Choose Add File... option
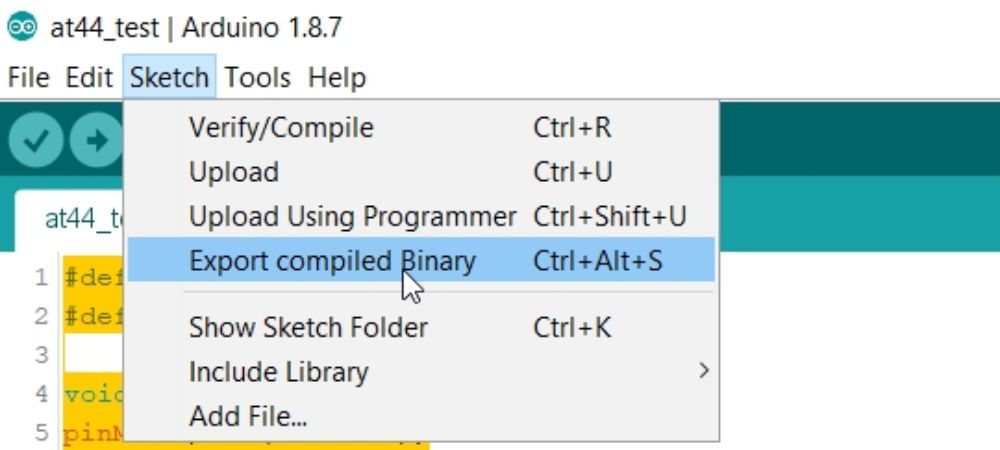Viewport: 1000px width, 450px height. (x=421, y=416)
